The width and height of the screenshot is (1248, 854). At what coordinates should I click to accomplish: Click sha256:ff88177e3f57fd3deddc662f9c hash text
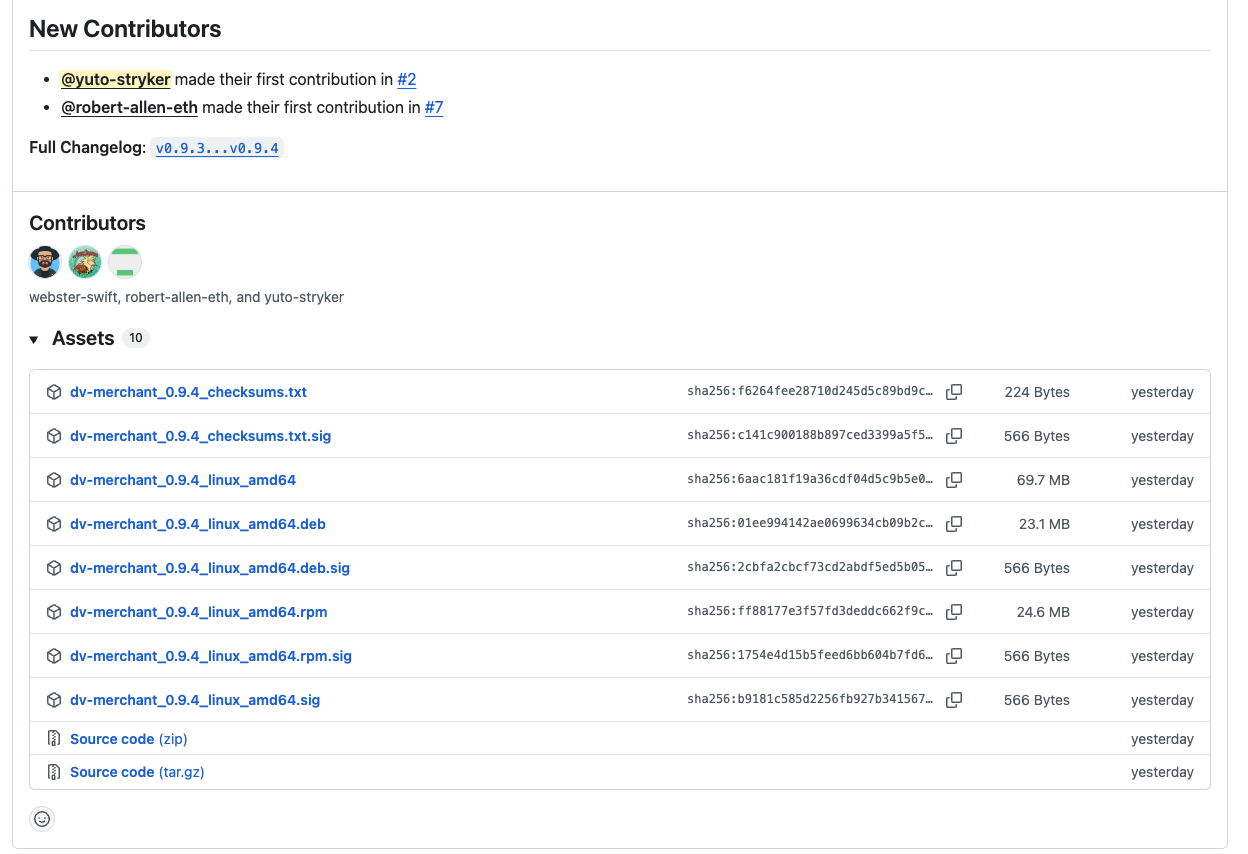tap(811, 612)
